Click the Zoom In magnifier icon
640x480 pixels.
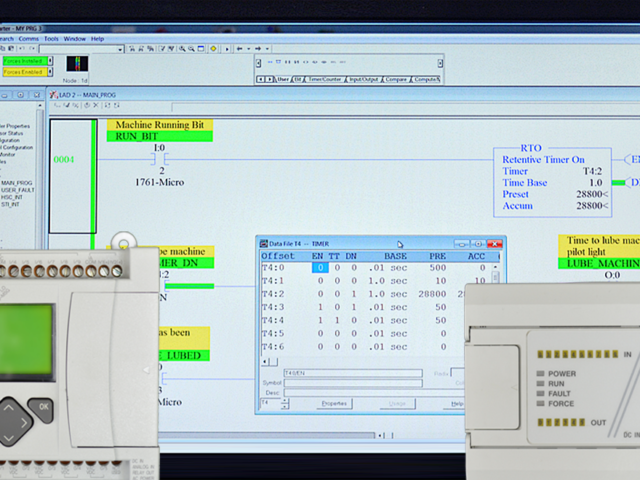tap(182, 49)
